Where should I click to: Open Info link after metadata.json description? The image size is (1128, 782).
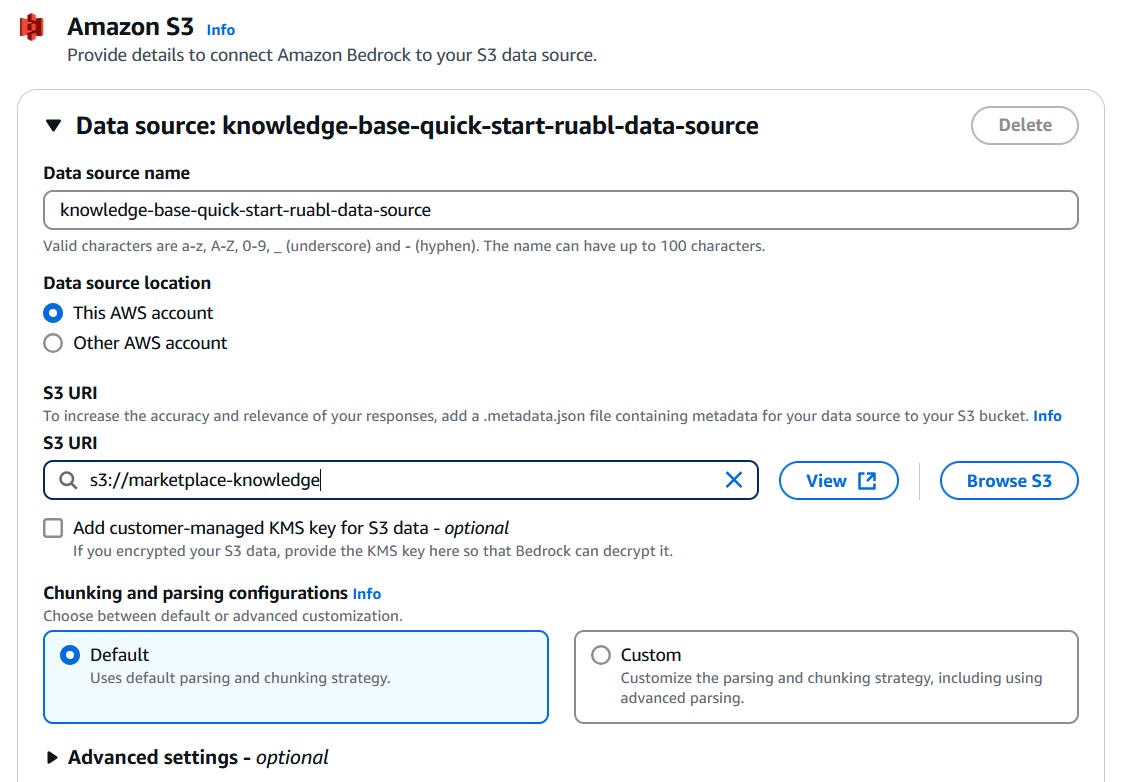point(1047,416)
